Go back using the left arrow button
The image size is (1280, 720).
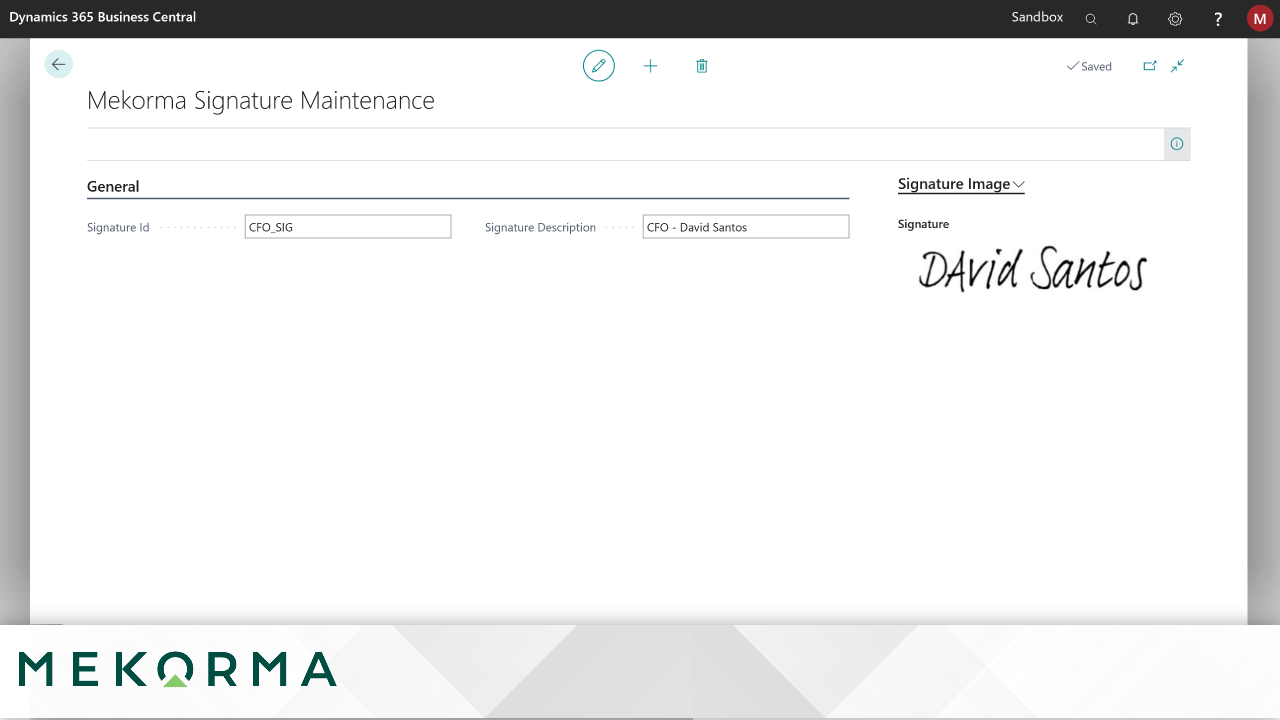[59, 65]
